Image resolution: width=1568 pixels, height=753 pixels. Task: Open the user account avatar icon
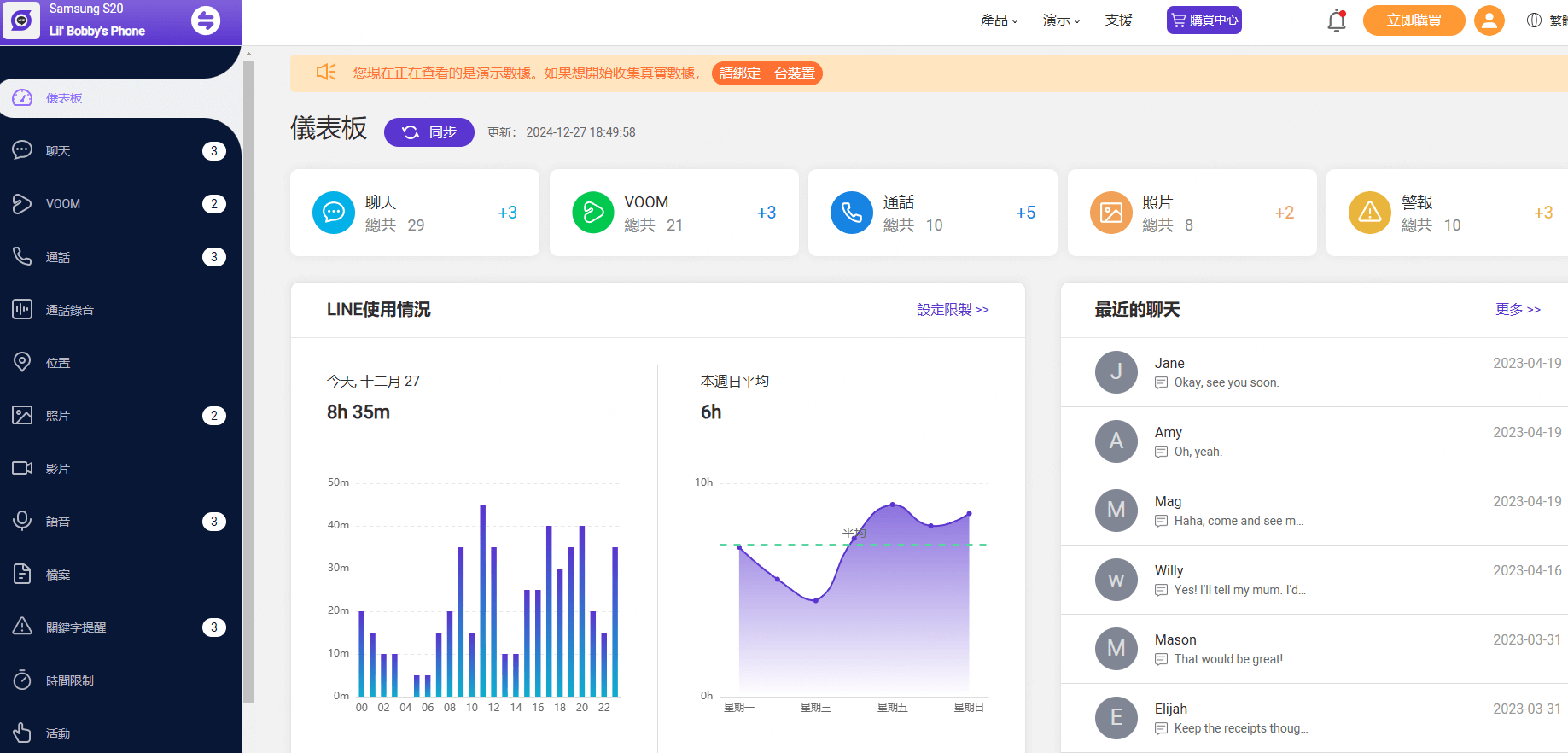(1489, 20)
